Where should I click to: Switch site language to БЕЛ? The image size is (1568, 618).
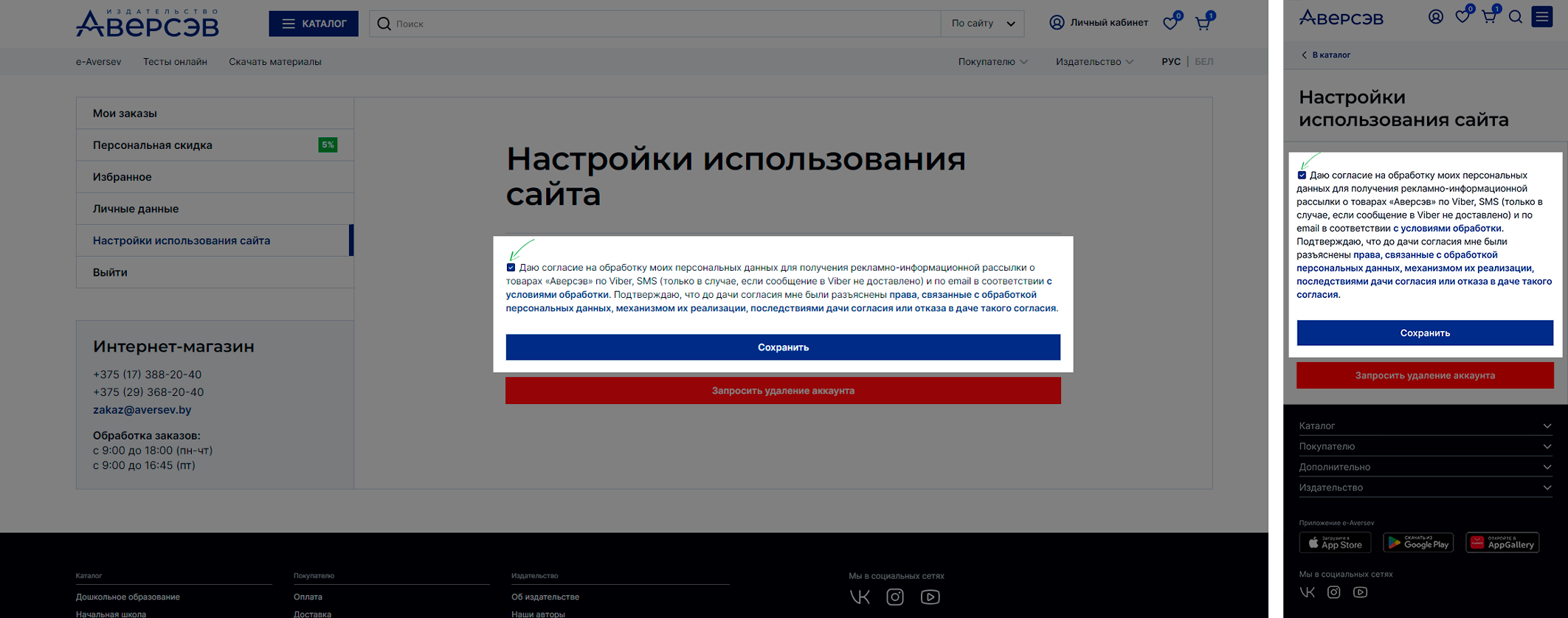click(x=1203, y=62)
